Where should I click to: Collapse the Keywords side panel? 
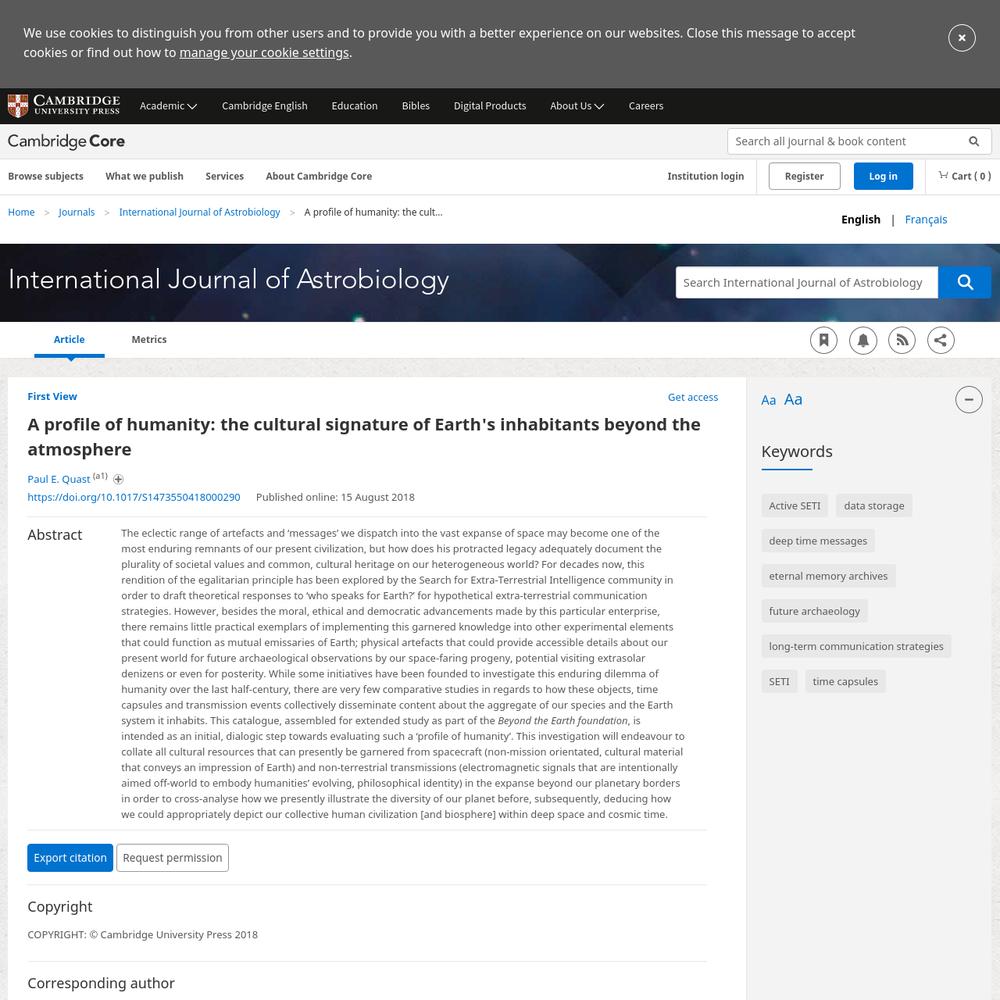[969, 399]
